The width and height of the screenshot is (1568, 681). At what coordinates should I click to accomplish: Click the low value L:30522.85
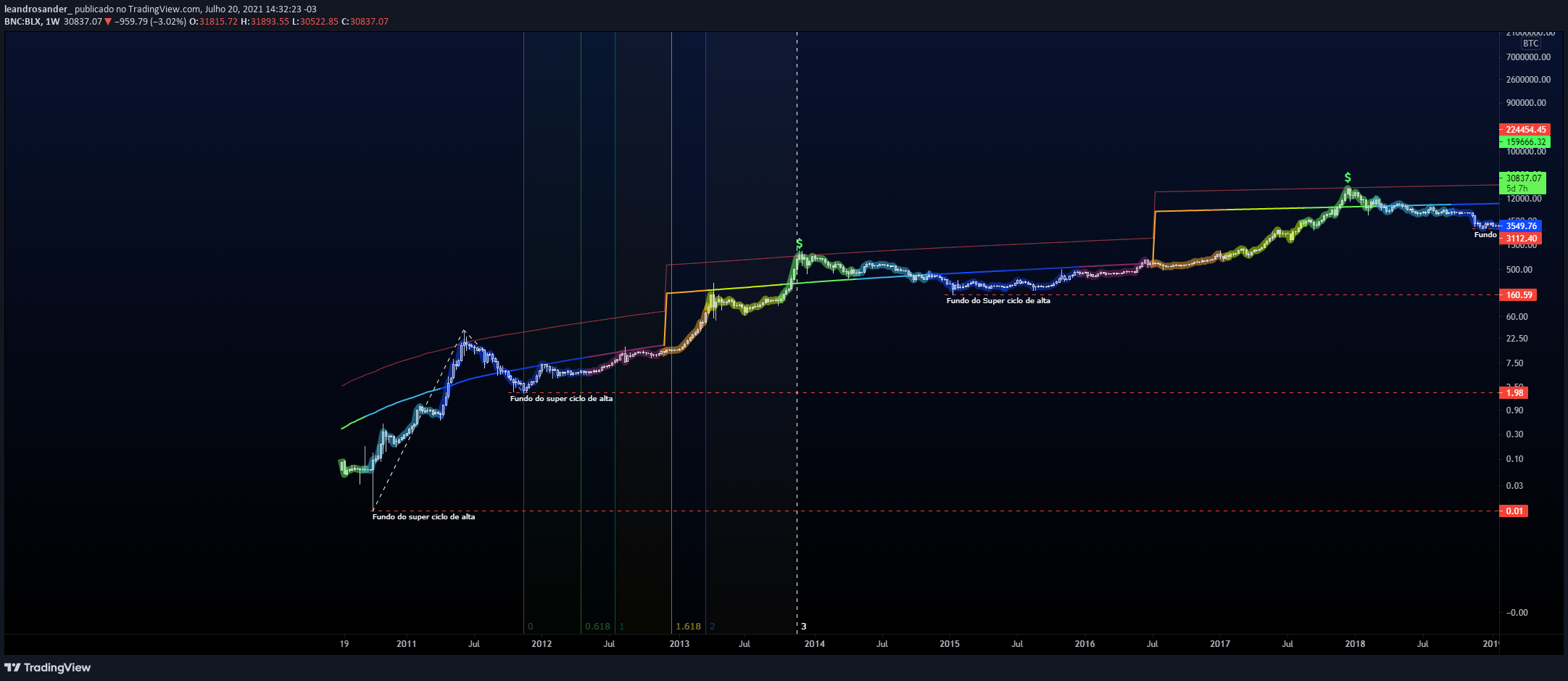click(315, 22)
